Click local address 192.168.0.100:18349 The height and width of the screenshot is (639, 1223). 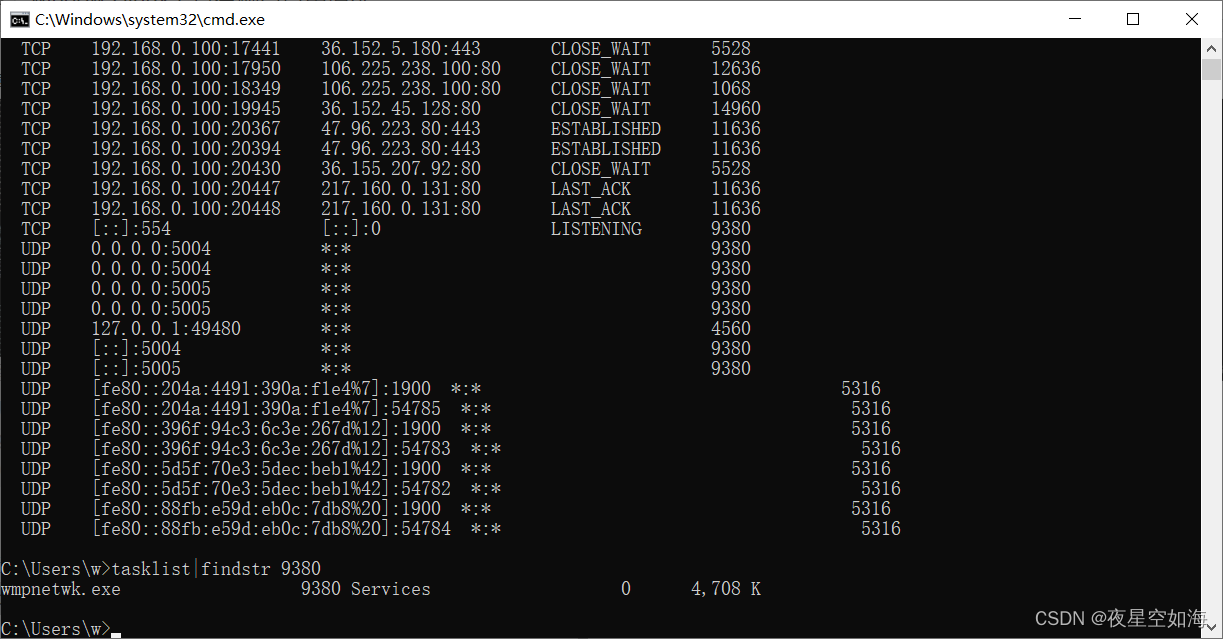(x=186, y=89)
